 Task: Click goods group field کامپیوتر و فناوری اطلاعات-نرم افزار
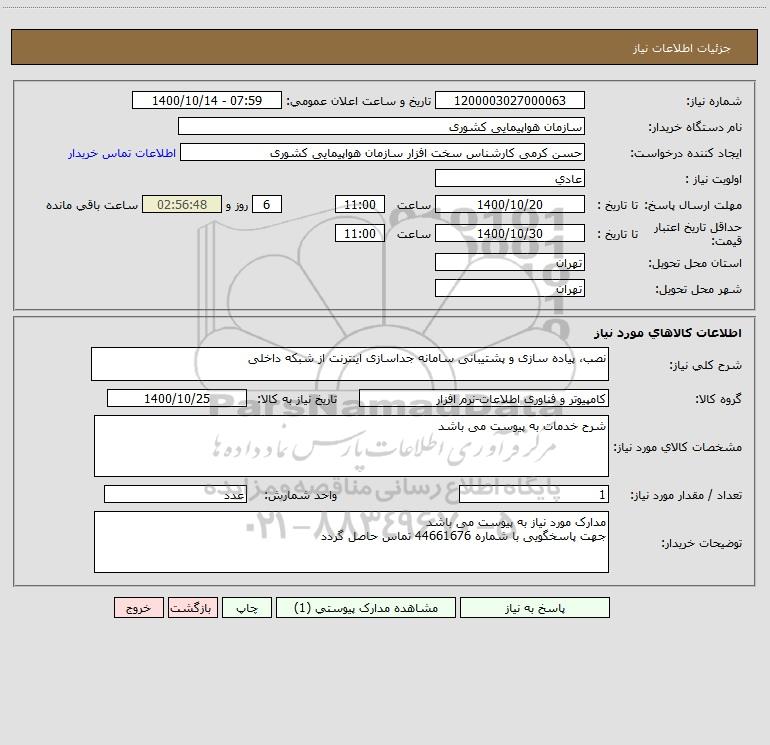[484, 398]
